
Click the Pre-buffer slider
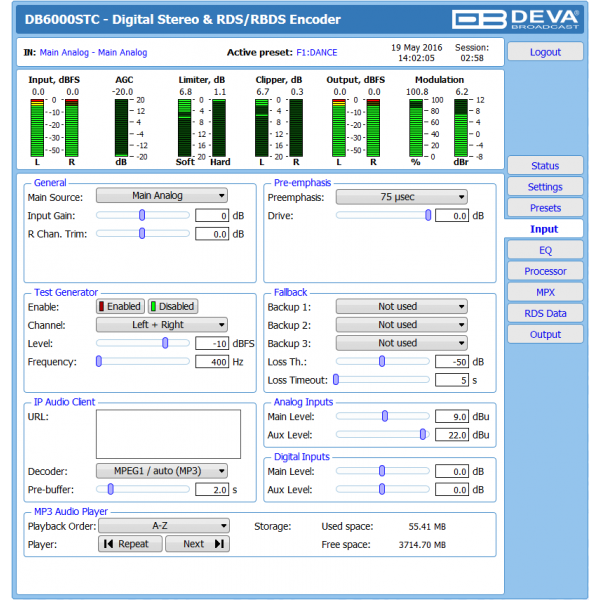coord(143,489)
